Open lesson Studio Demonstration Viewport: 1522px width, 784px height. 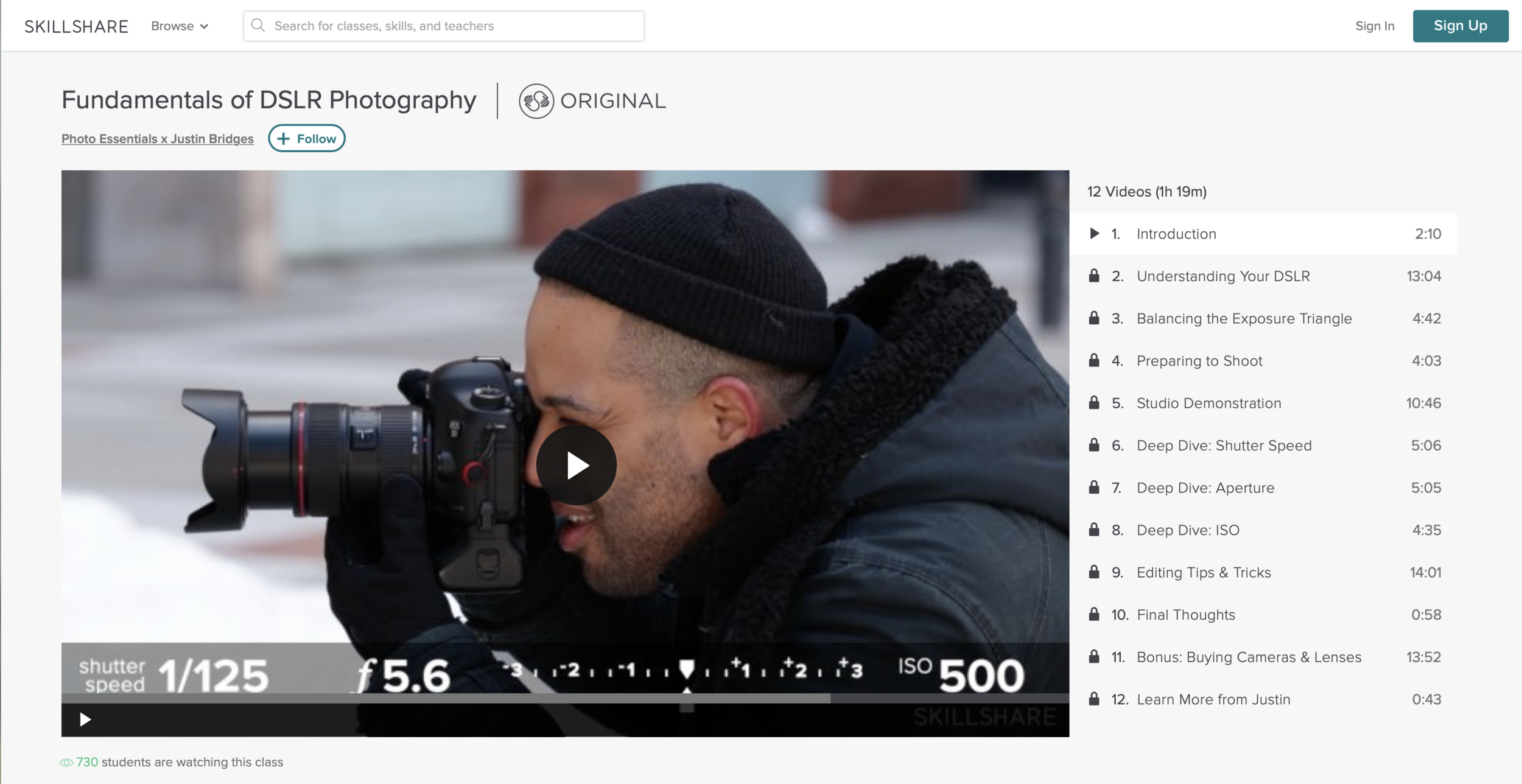click(x=1263, y=403)
